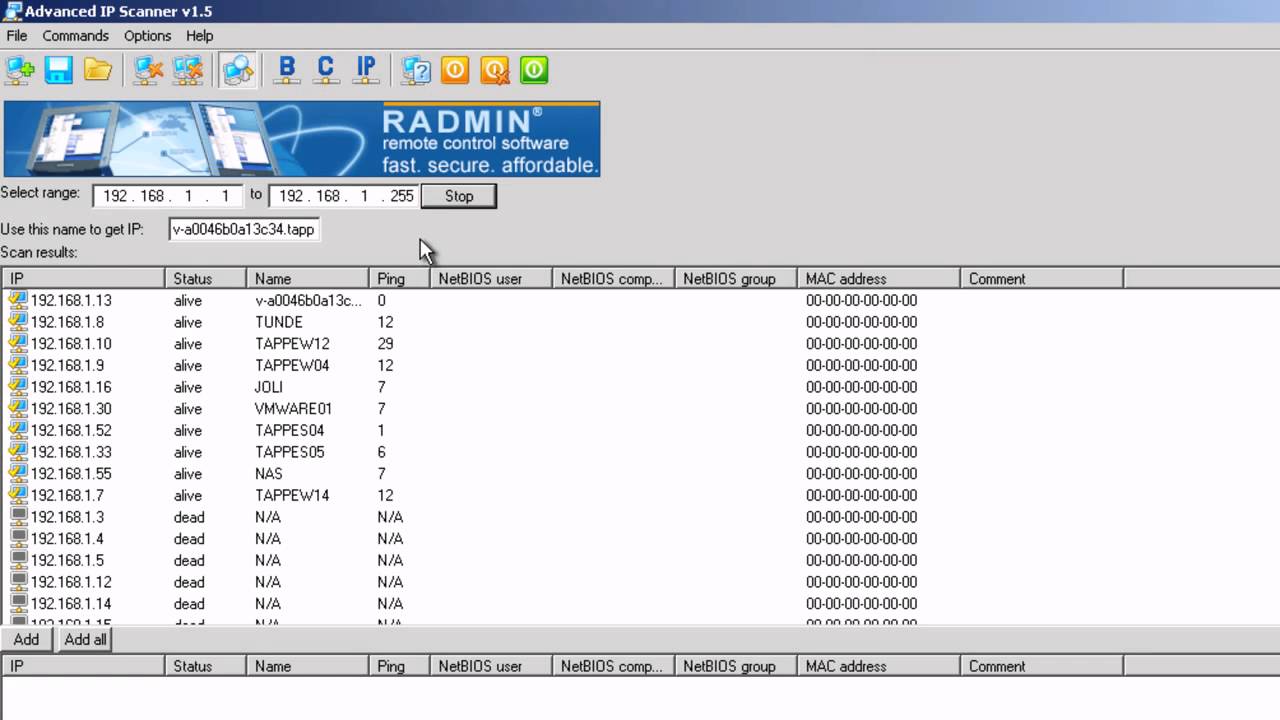
Task: Click the IP range toolbar icon
Action: [x=366, y=70]
